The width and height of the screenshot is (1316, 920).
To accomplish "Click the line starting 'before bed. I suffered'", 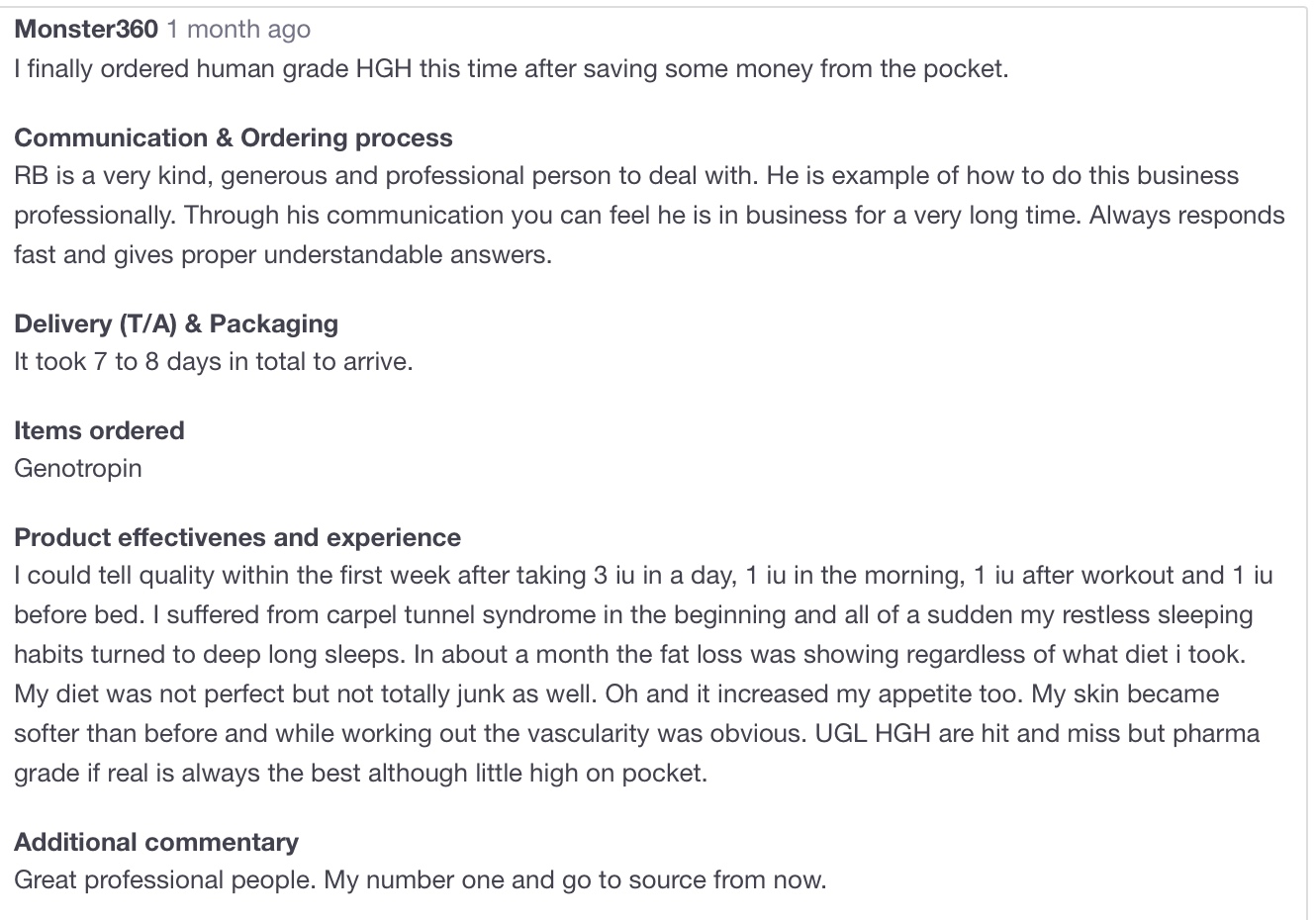I will (633, 615).
